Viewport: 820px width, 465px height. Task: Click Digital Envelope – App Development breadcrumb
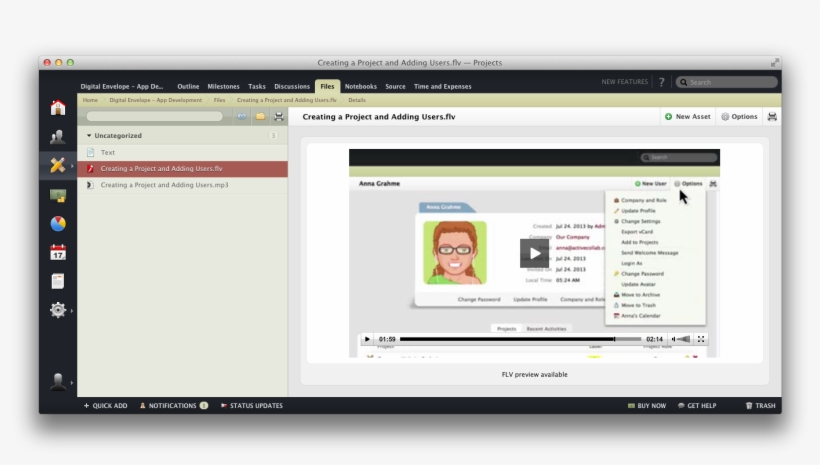point(155,100)
